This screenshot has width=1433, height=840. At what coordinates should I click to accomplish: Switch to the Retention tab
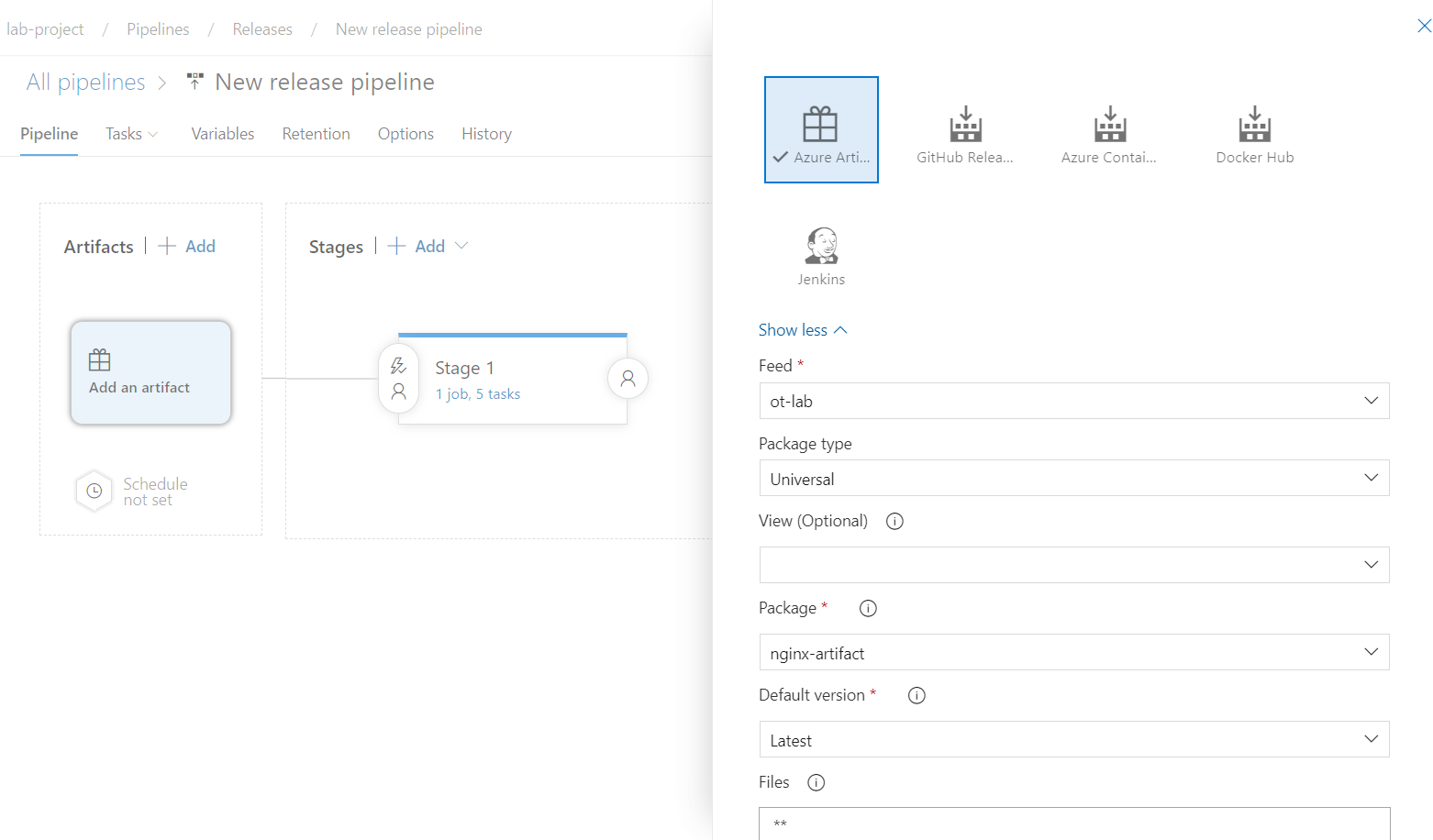click(317, 134)
